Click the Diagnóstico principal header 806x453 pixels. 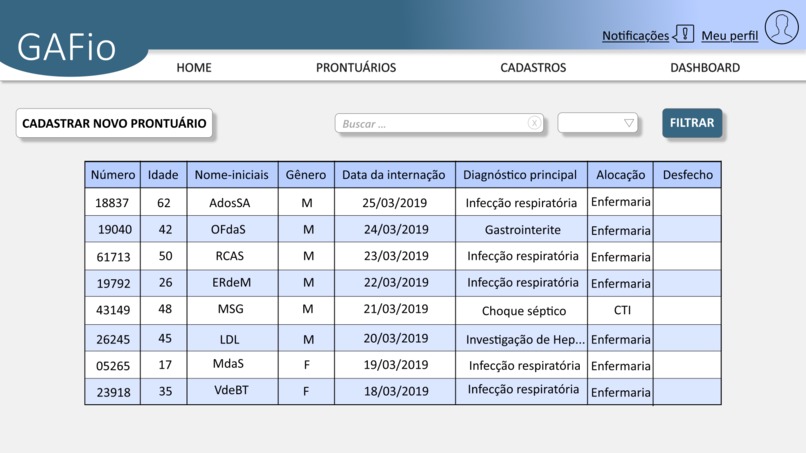pos(520,175)
